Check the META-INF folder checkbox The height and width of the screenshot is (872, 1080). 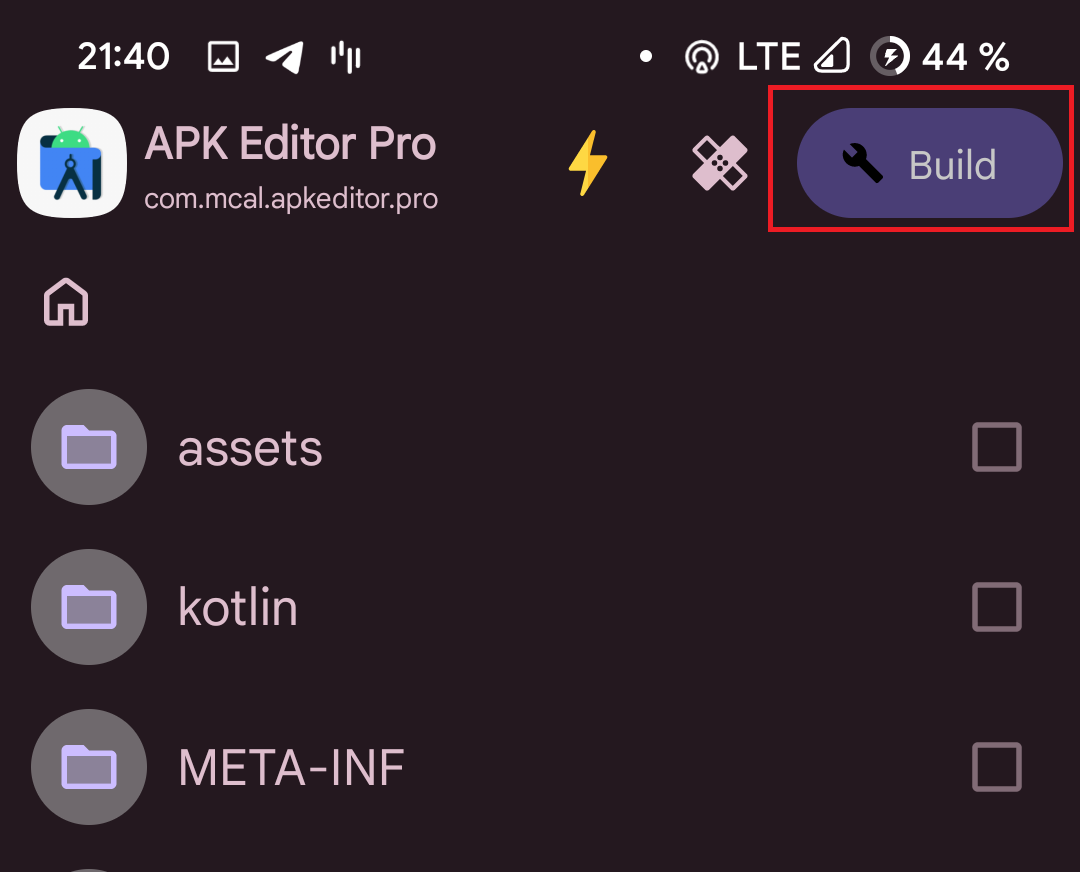997,767
